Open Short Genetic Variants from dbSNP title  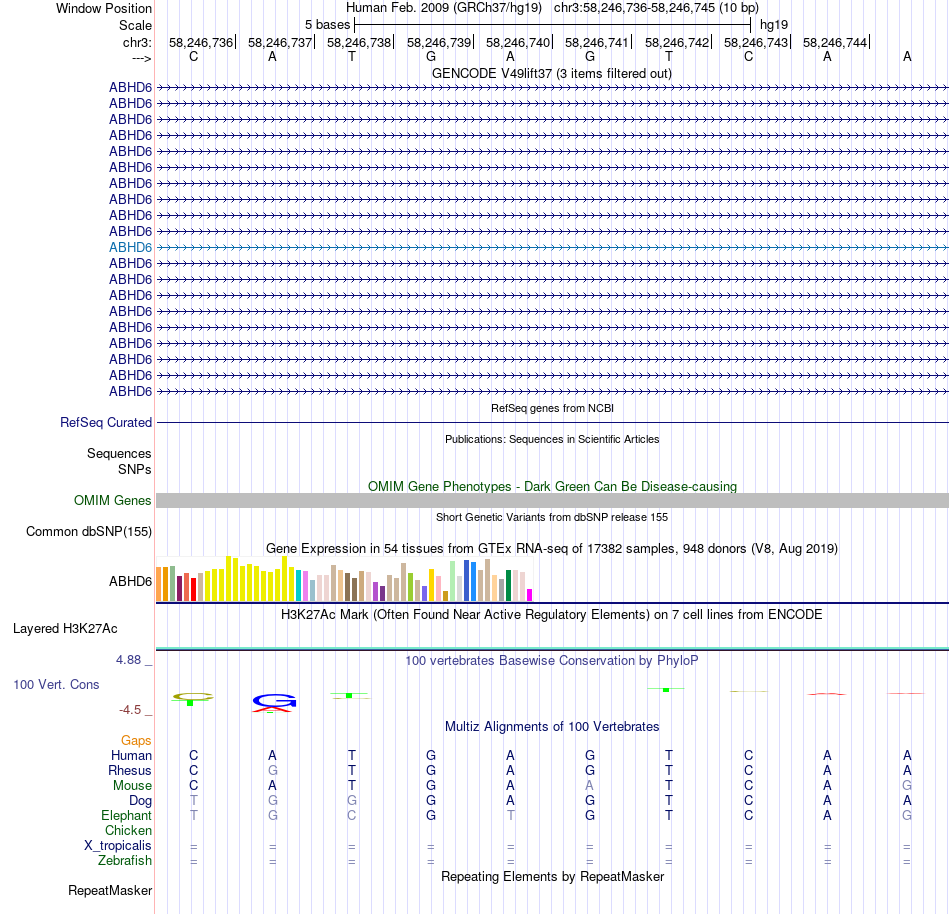tap(552, 517)
